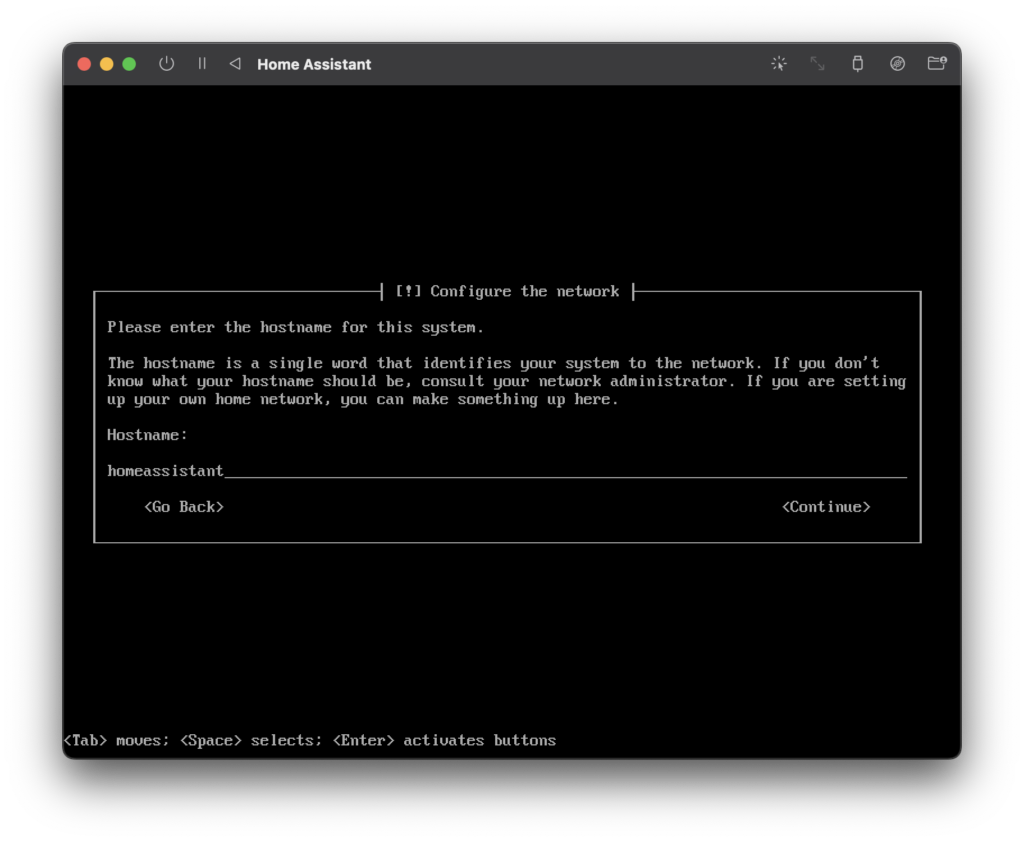Click the Tab moves help line

pos(310,740)
